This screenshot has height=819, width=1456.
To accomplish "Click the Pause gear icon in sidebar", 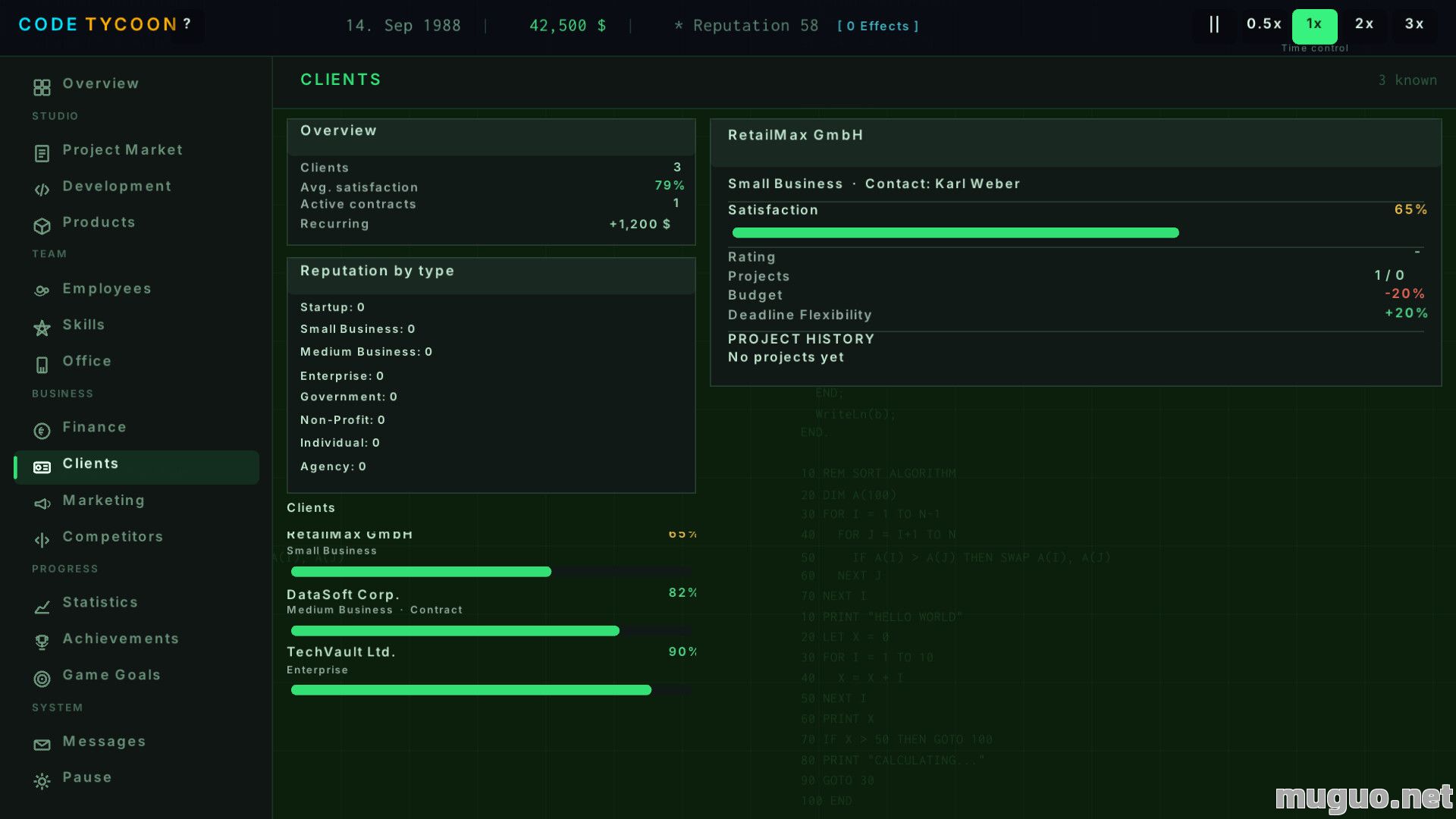I will click(42, 781).
